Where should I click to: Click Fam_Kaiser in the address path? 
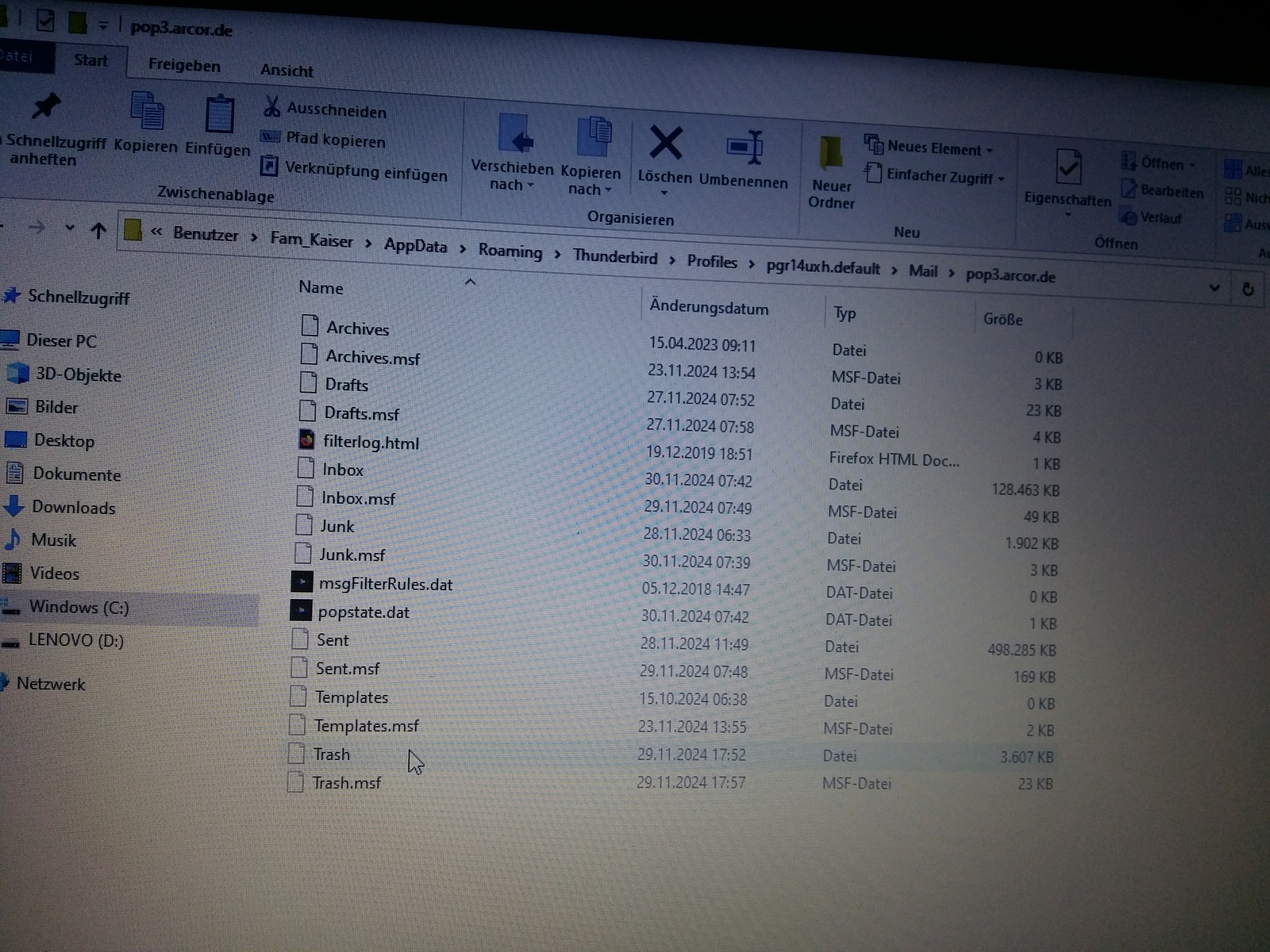tap(311, 240)
